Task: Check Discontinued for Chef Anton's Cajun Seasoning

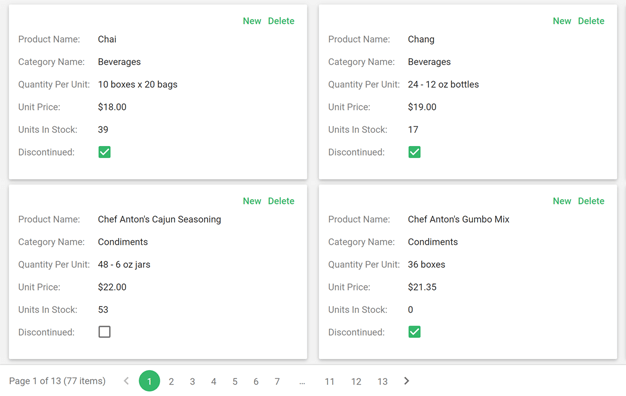Action: coord(105,332)
